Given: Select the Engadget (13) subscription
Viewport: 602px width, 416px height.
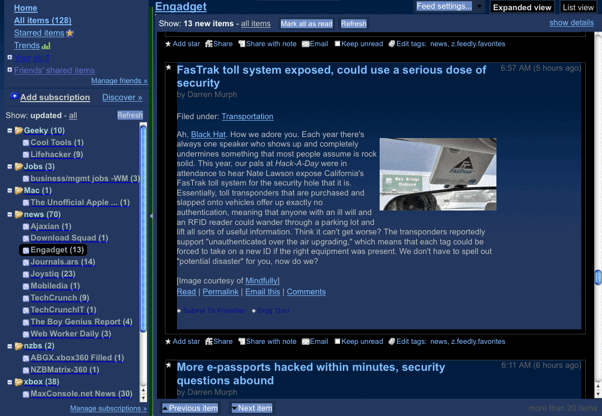Looking at the screenshot, I should coord(53,250).
